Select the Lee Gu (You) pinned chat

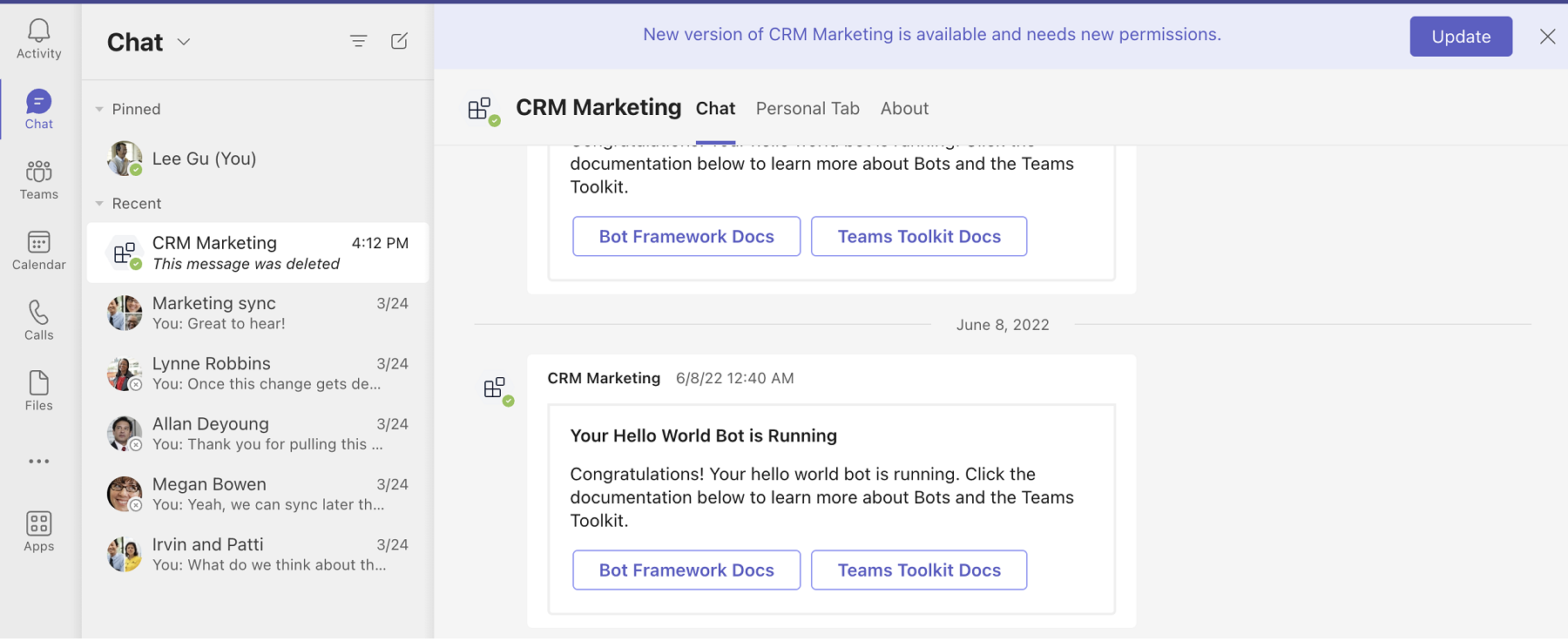tap(258, 159)
